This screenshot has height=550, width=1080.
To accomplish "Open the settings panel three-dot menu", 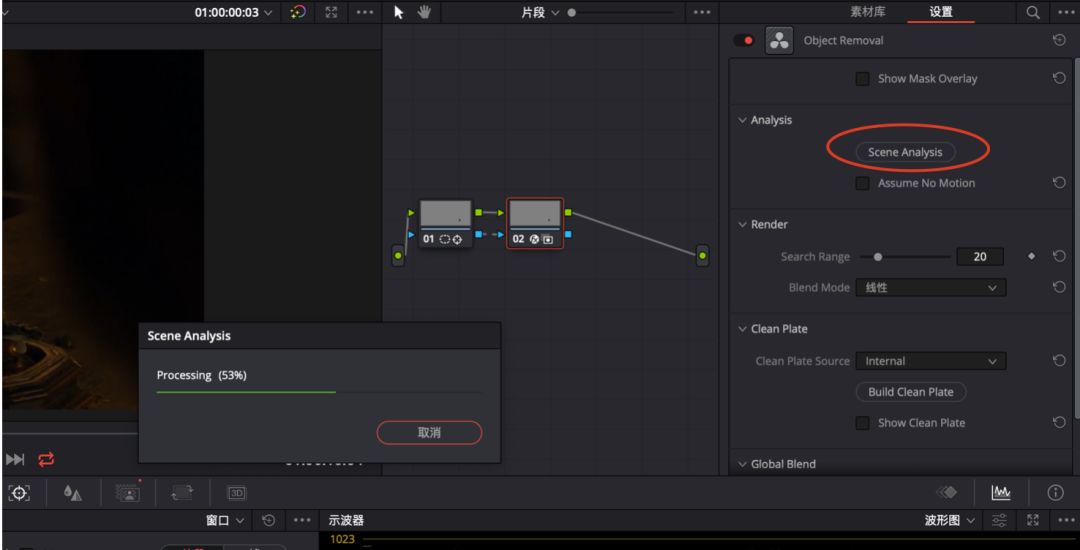I will (1065, 12).
